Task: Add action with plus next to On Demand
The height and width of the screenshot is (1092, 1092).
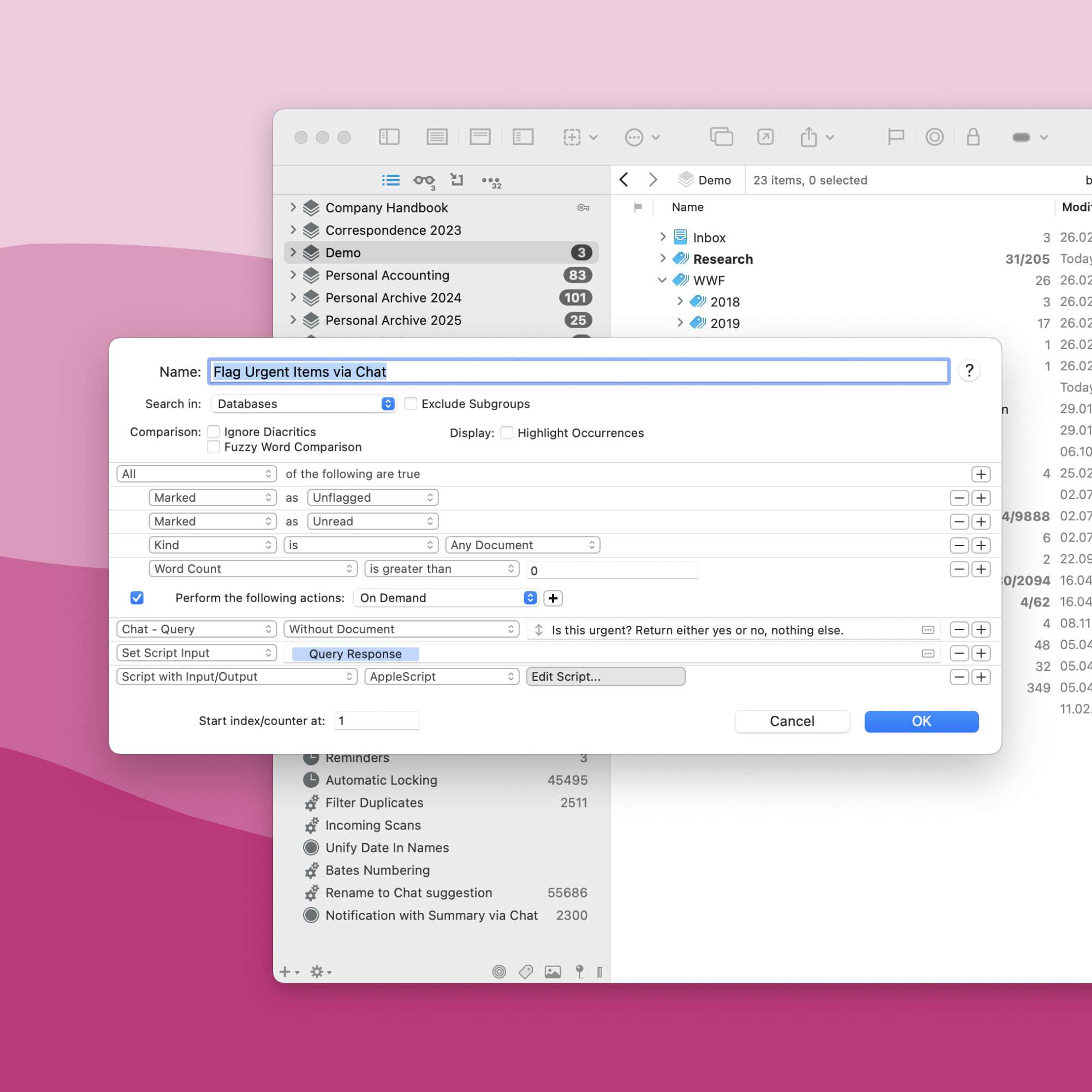Action: click(553, 598)
